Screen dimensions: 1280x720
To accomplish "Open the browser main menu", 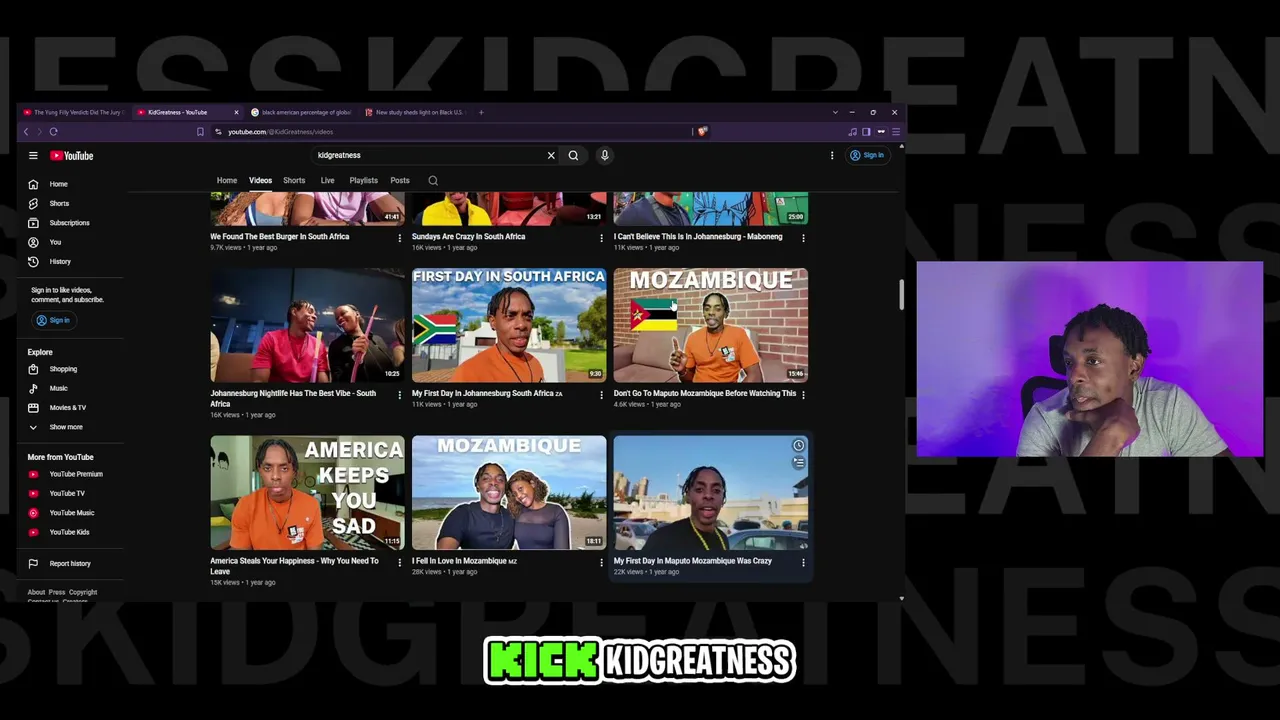I will (895, 131).
